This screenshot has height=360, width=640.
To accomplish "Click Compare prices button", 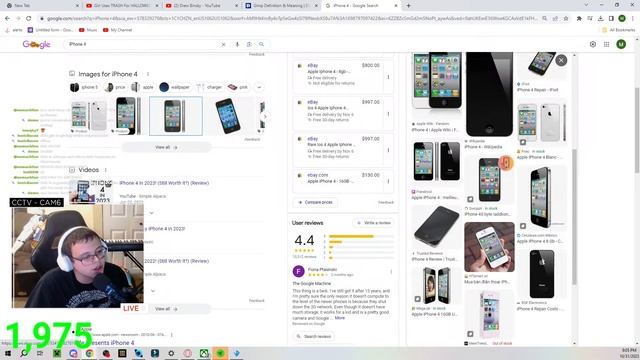I will (x=315, y=202).
